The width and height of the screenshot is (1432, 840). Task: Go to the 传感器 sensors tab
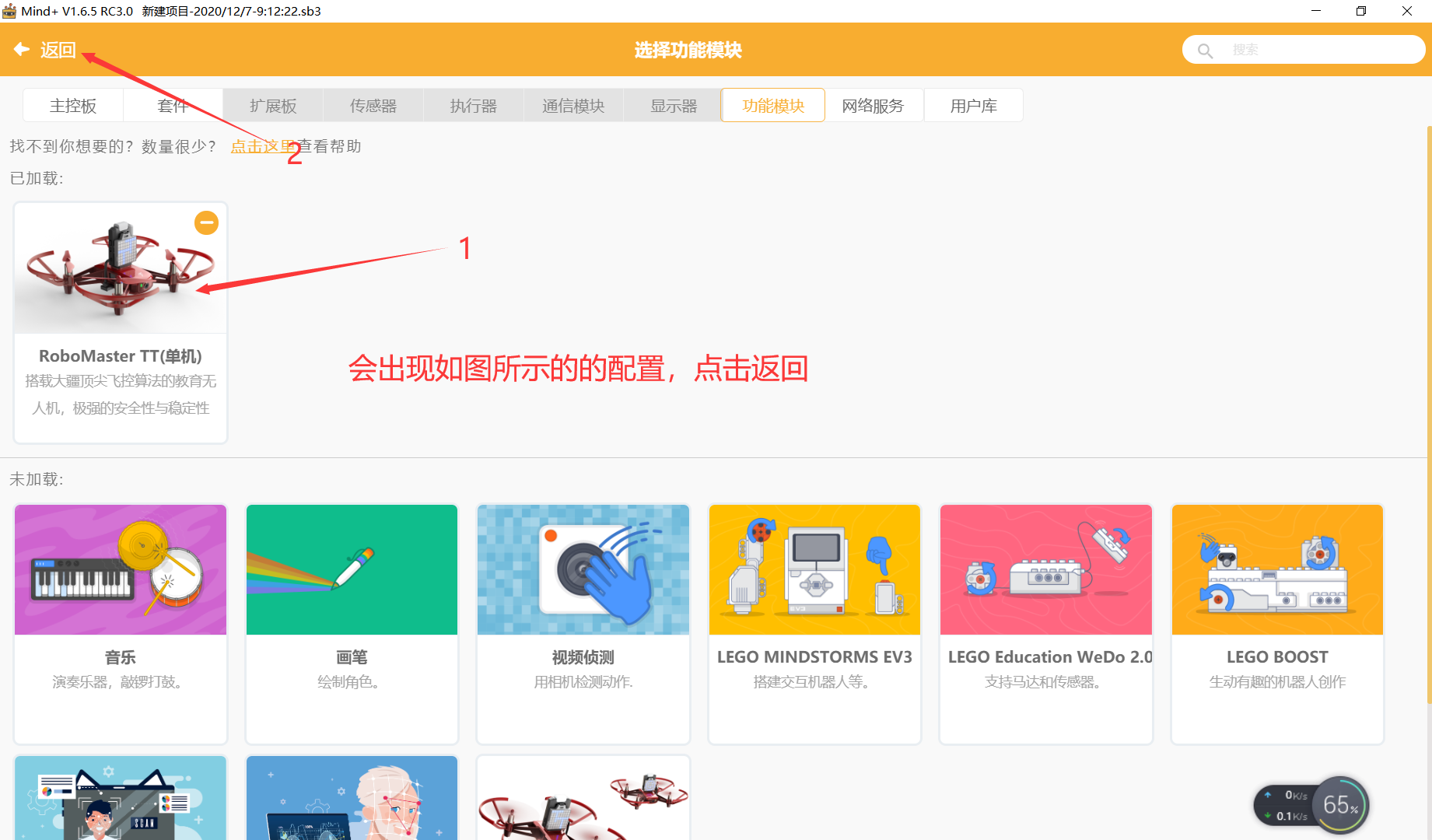click(373, 106)
